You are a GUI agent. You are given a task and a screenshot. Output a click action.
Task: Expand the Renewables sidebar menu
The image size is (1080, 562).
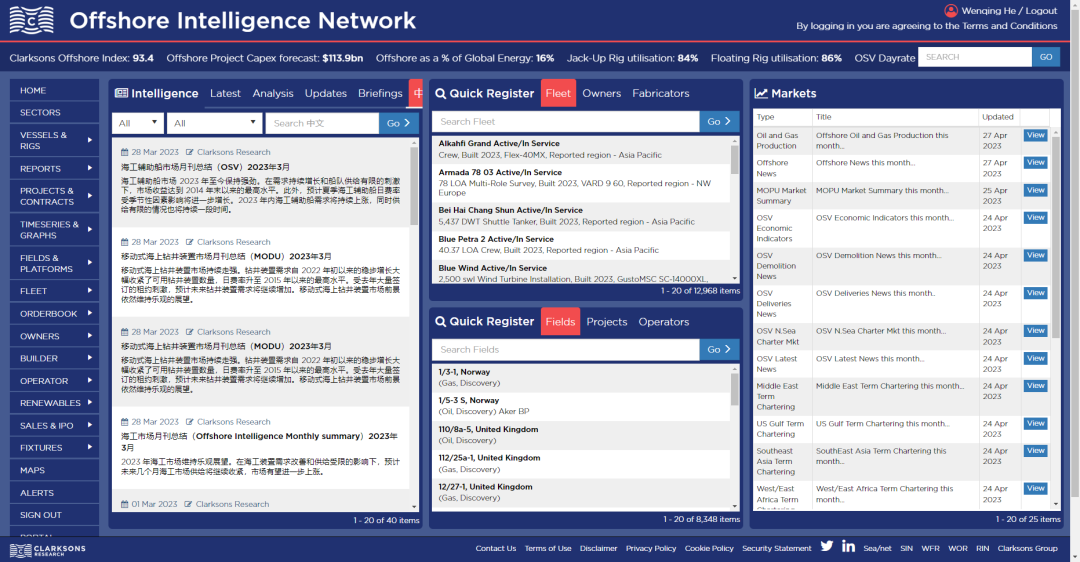click(x=54, y=403)
